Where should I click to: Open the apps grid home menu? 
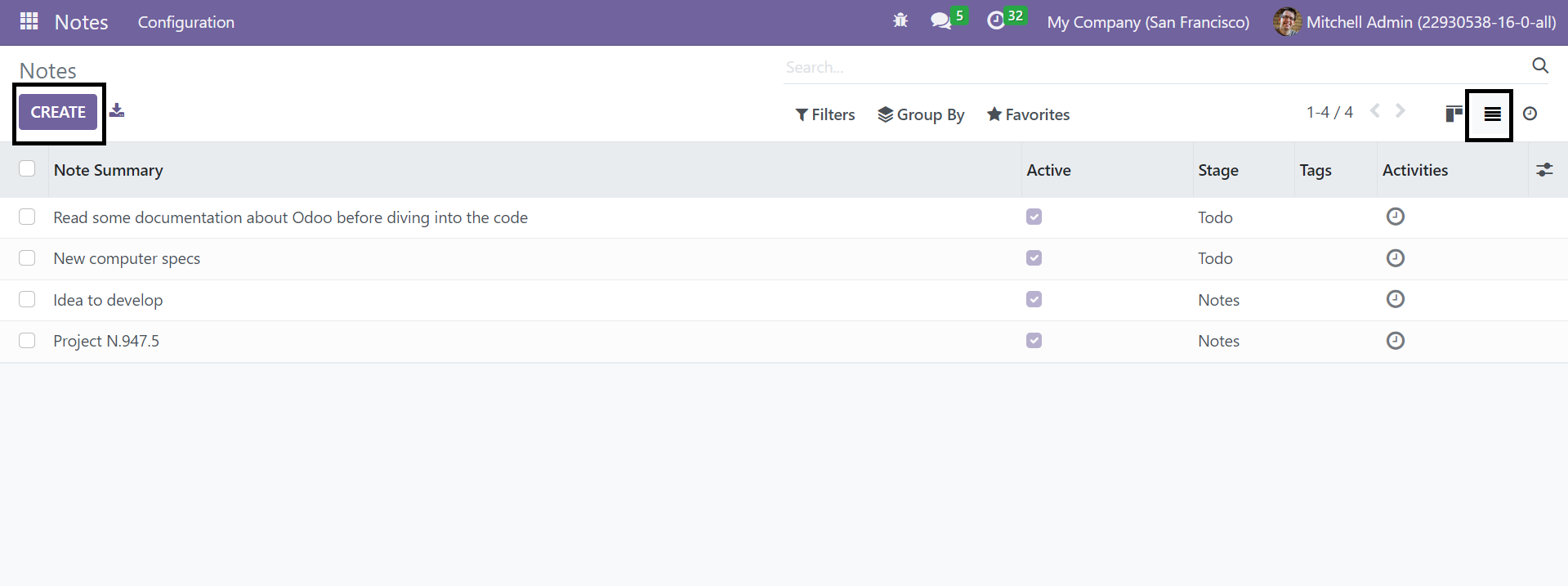point(29,21)
